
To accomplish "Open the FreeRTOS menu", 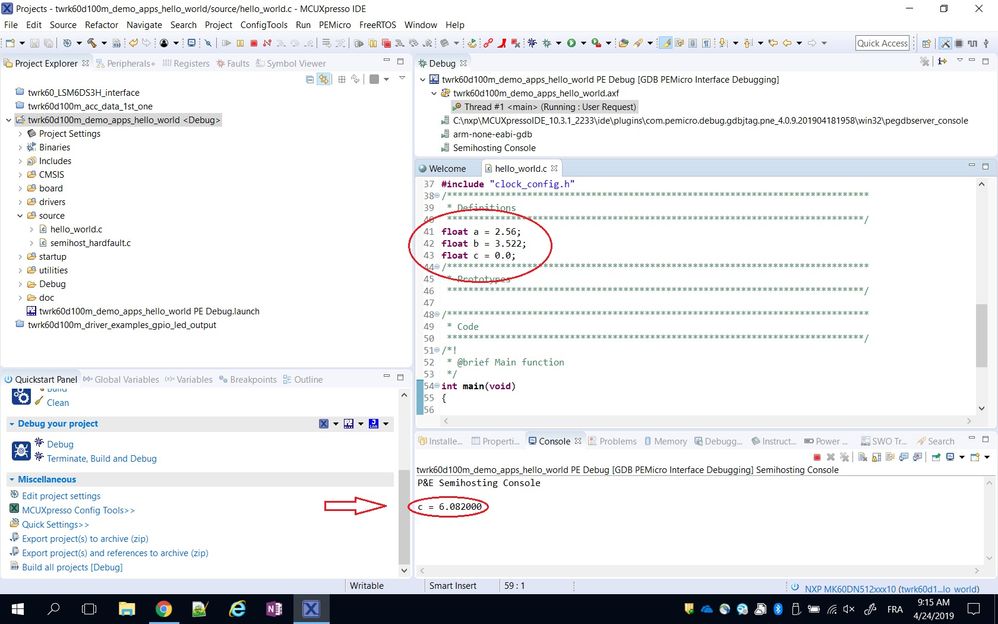I will pos(377,25).
